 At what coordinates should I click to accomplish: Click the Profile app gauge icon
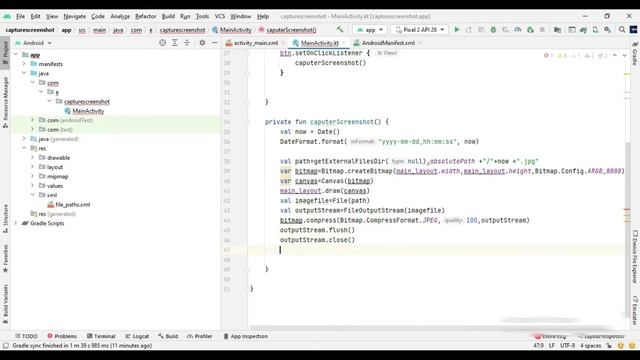click(x=518, y=30)
